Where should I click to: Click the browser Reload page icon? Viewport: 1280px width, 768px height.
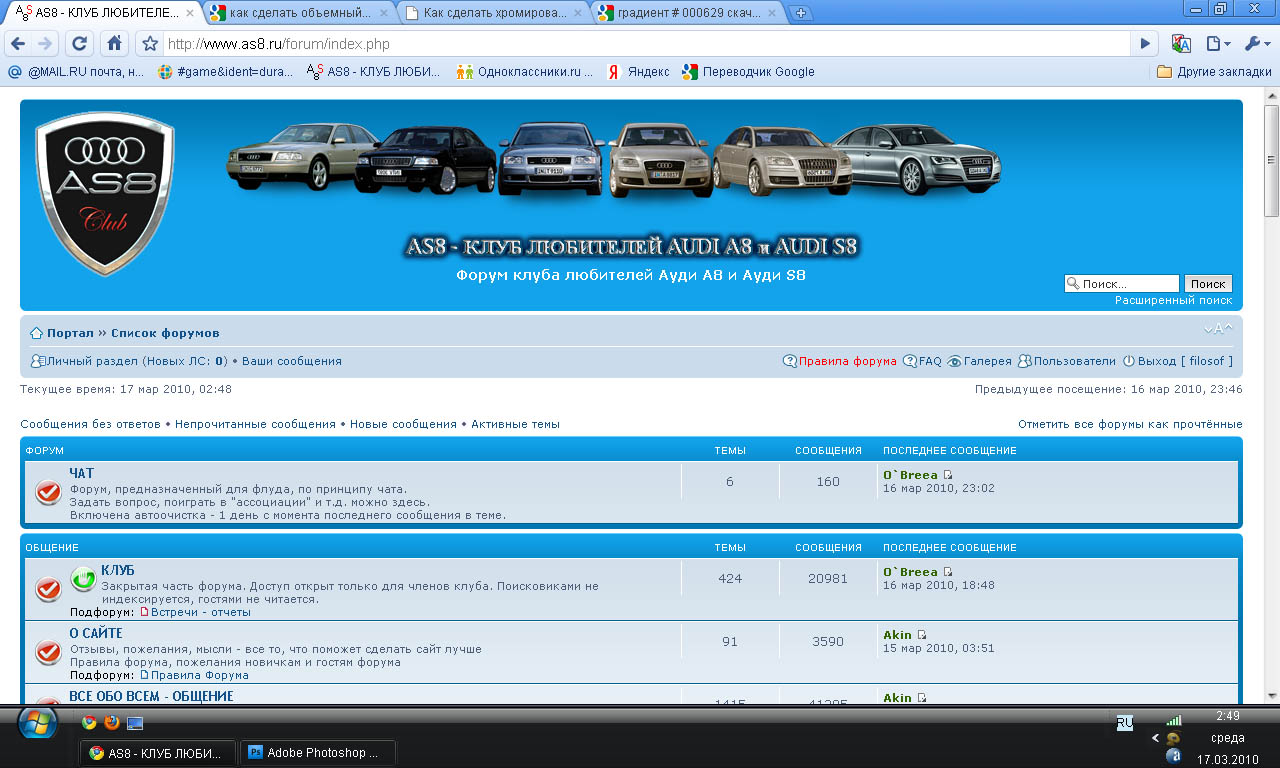[x=80, y=44]
